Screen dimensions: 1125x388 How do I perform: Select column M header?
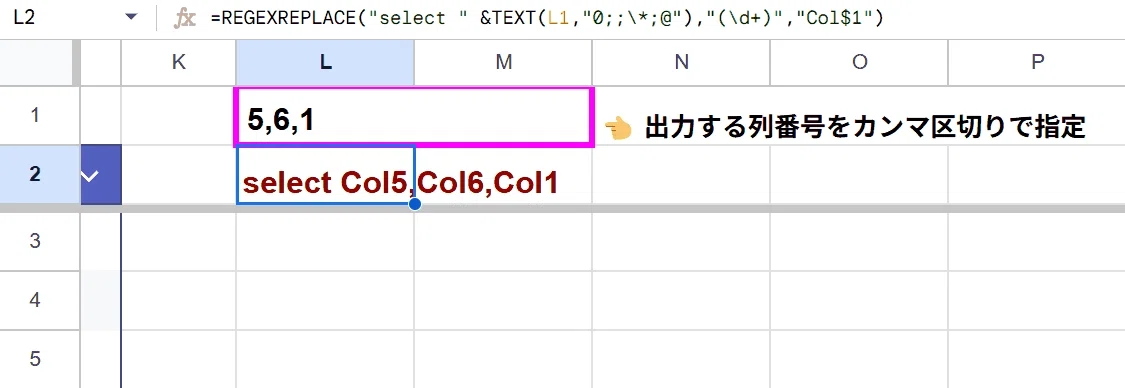point(503,62)
